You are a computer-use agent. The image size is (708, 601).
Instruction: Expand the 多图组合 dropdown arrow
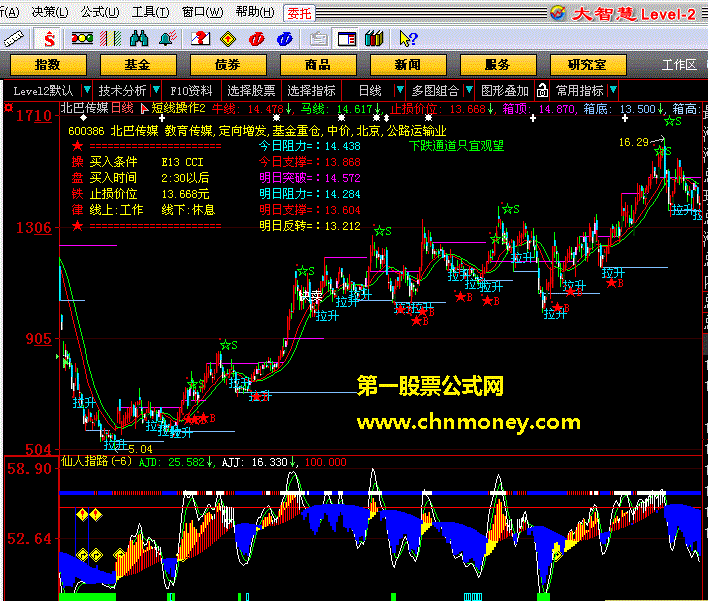[469, 90]
